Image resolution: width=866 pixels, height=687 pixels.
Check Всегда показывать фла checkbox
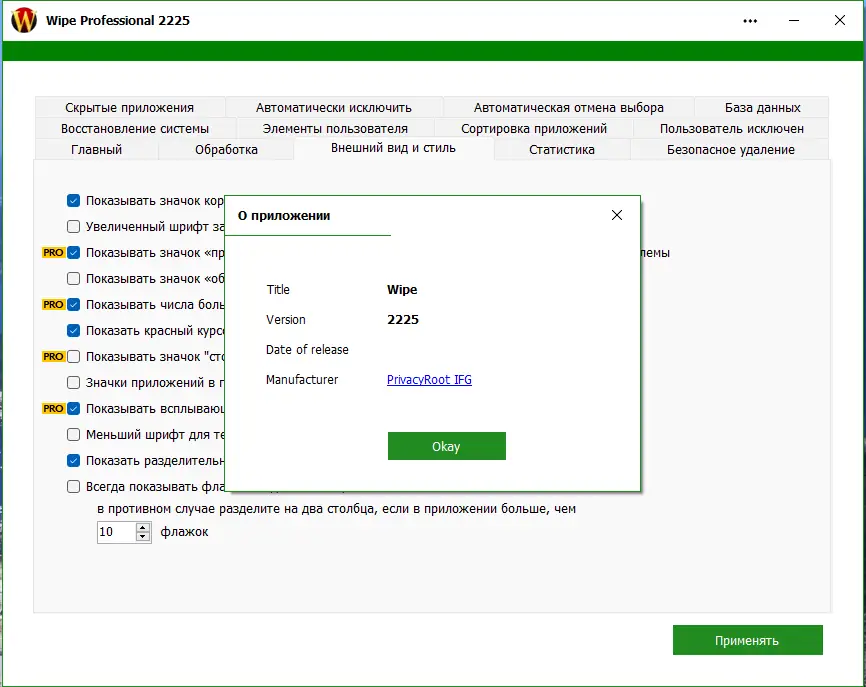click(x=73, y=486)
